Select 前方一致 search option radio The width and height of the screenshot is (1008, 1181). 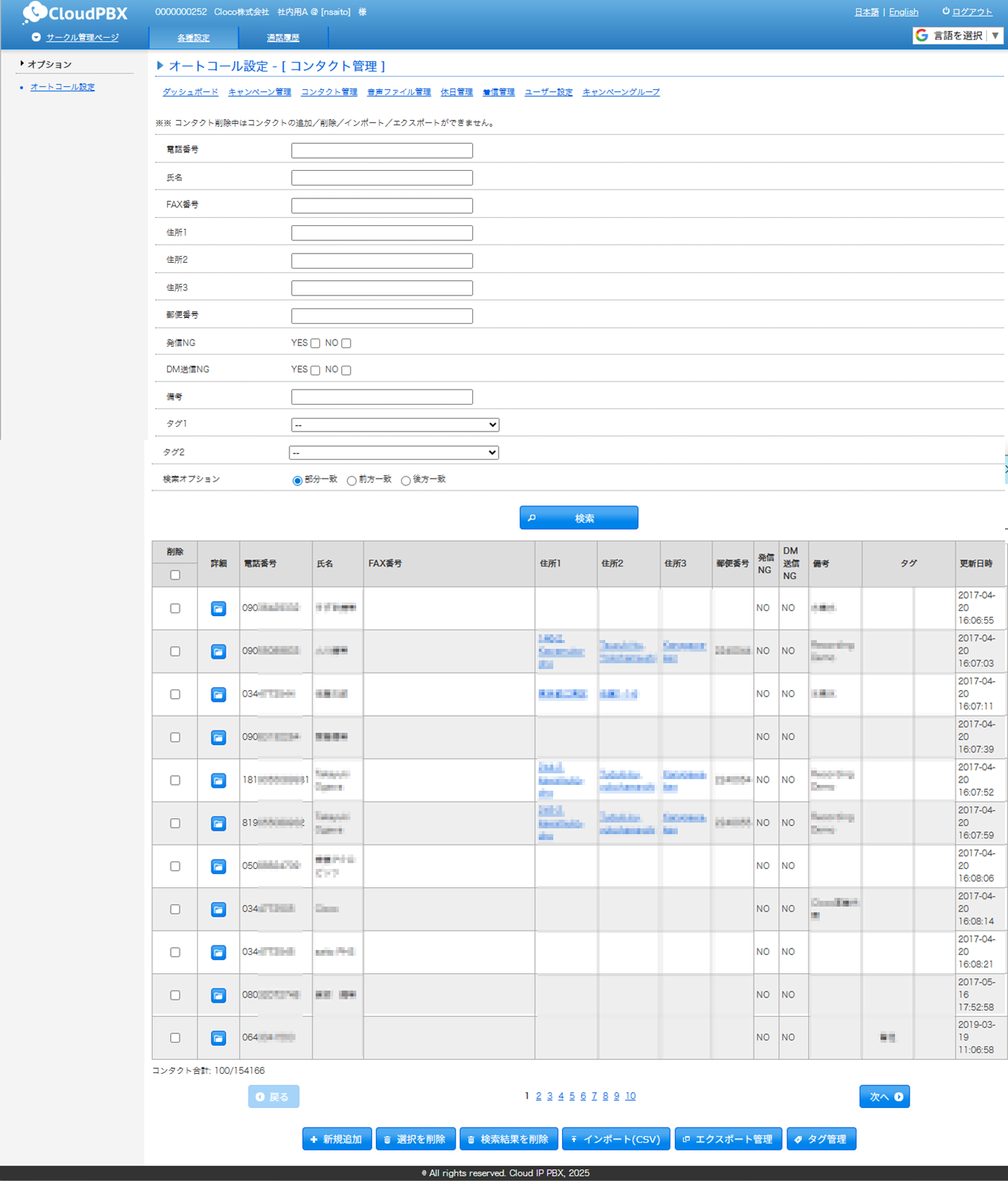352,481
